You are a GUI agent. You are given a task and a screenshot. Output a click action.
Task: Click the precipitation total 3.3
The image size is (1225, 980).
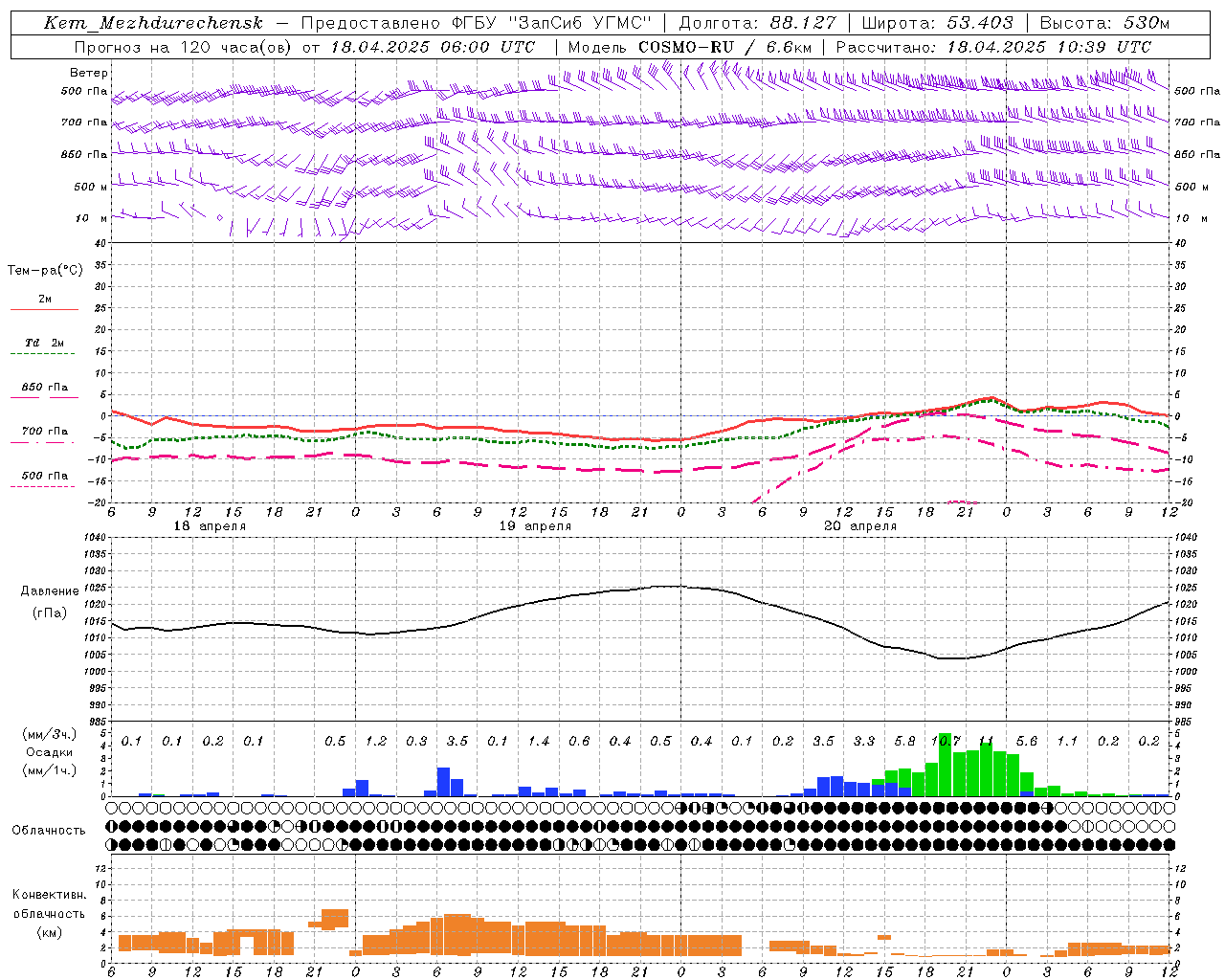864,742
